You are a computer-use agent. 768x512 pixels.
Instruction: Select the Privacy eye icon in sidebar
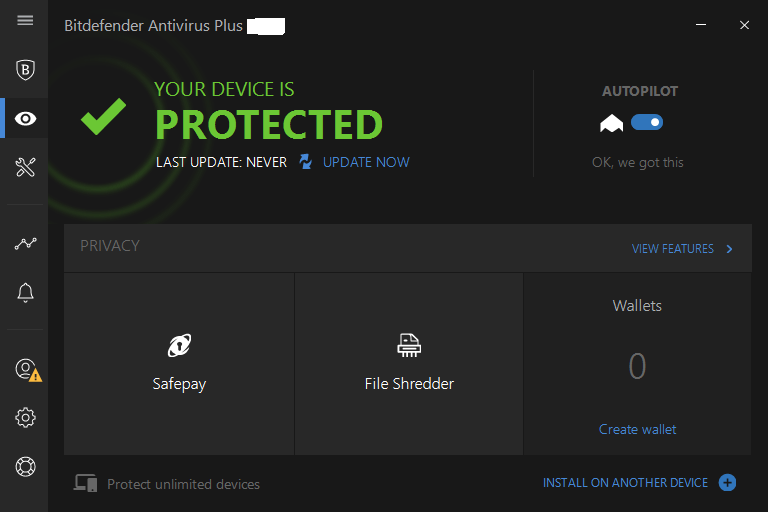[x=25, y=119]
